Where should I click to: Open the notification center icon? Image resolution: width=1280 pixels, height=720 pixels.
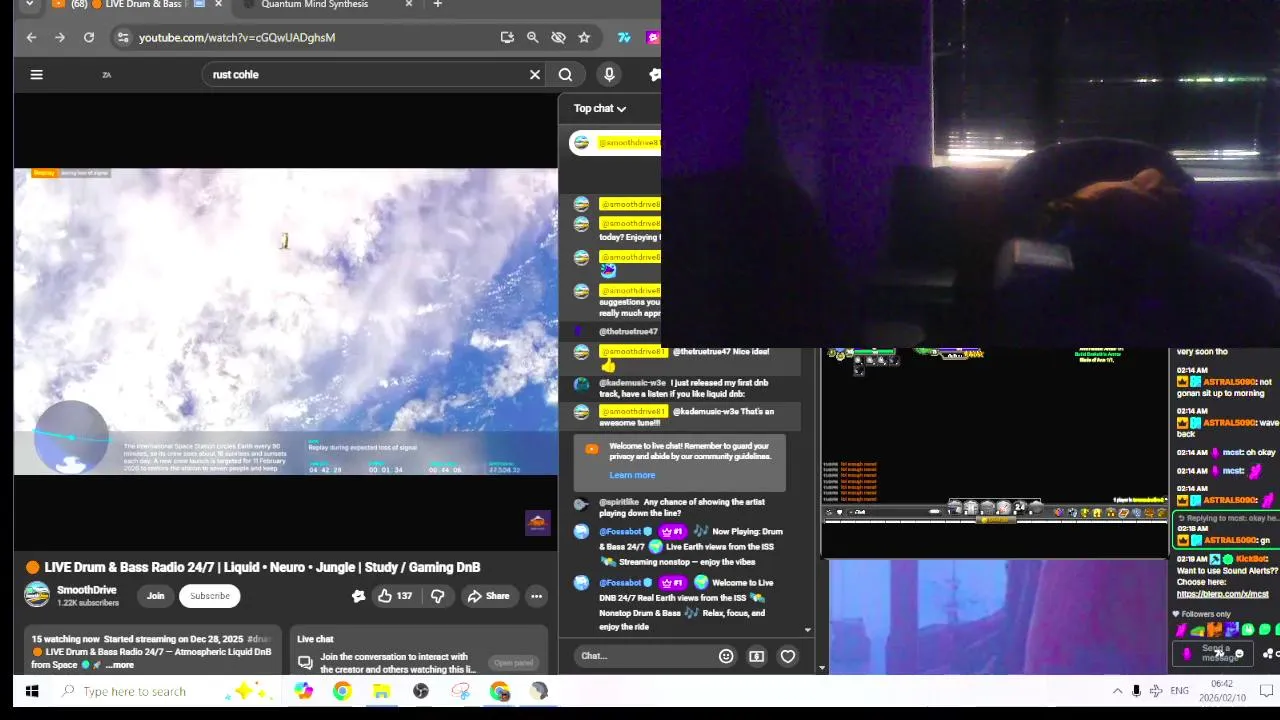coord(1266,691)
